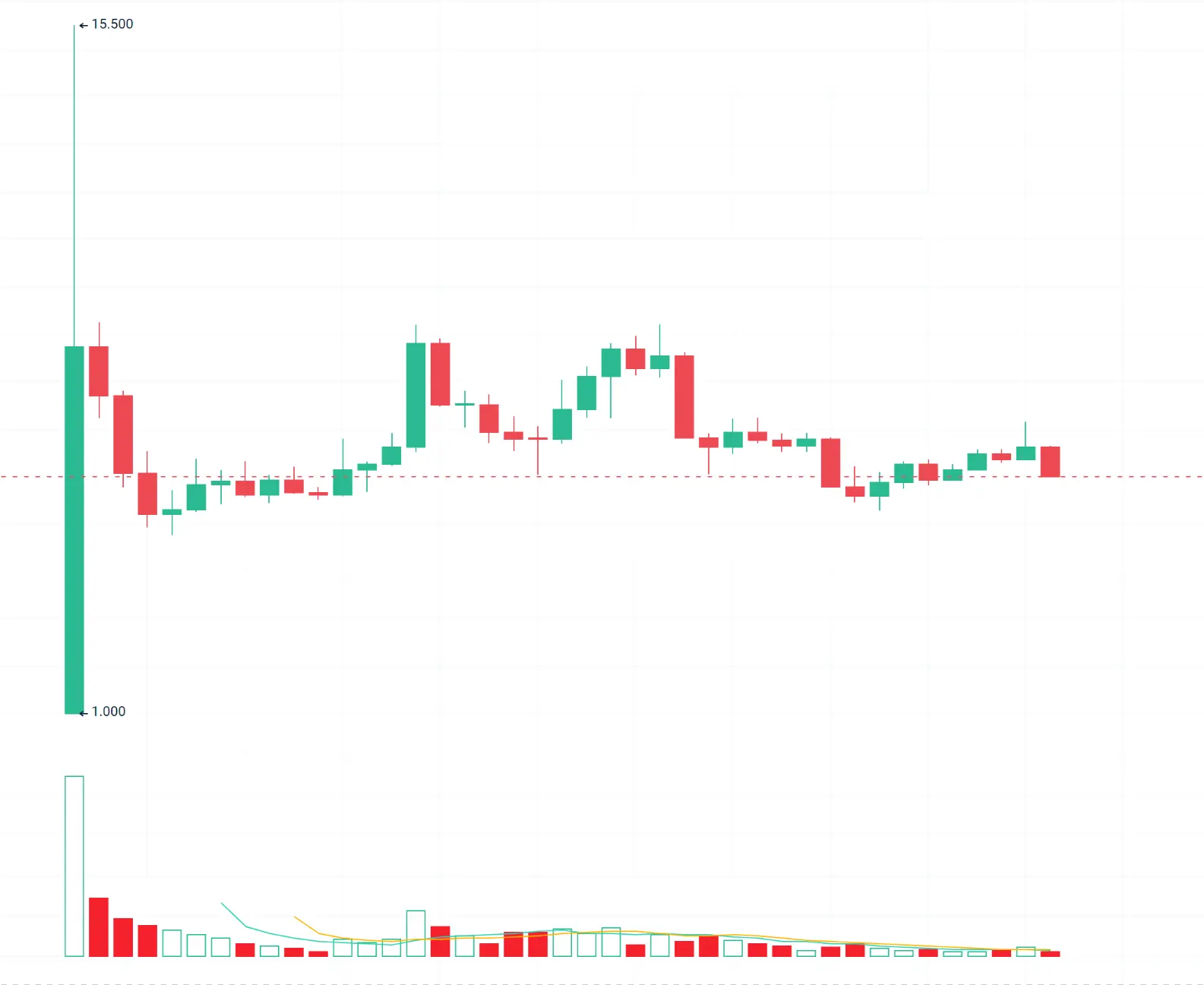Screen dimensions: 1204x985
Task: Click the 1.000 low price label
Action: pos(108,712)
